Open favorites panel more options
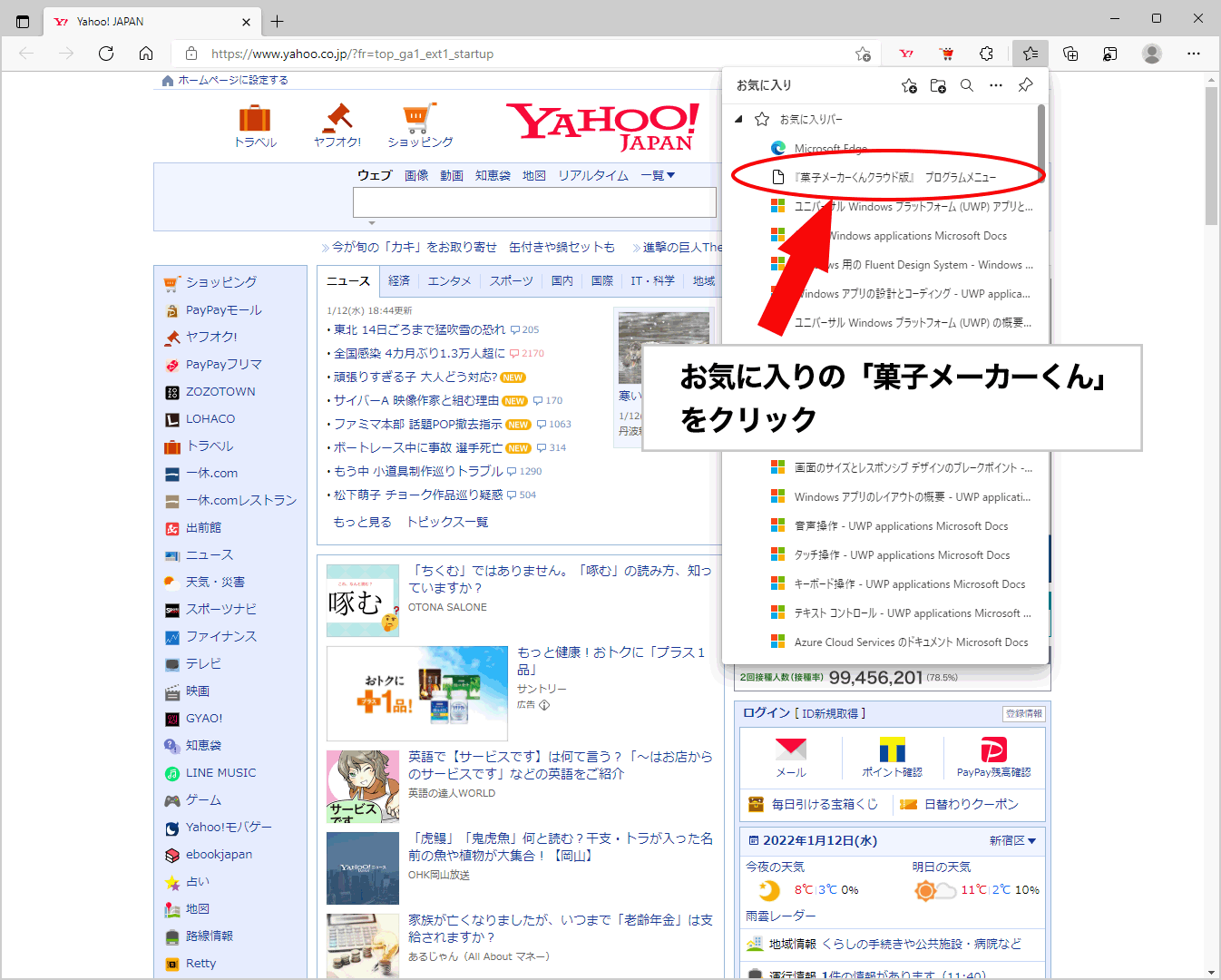The height and width of the screenshot is (980, 1221). [996, 85]
